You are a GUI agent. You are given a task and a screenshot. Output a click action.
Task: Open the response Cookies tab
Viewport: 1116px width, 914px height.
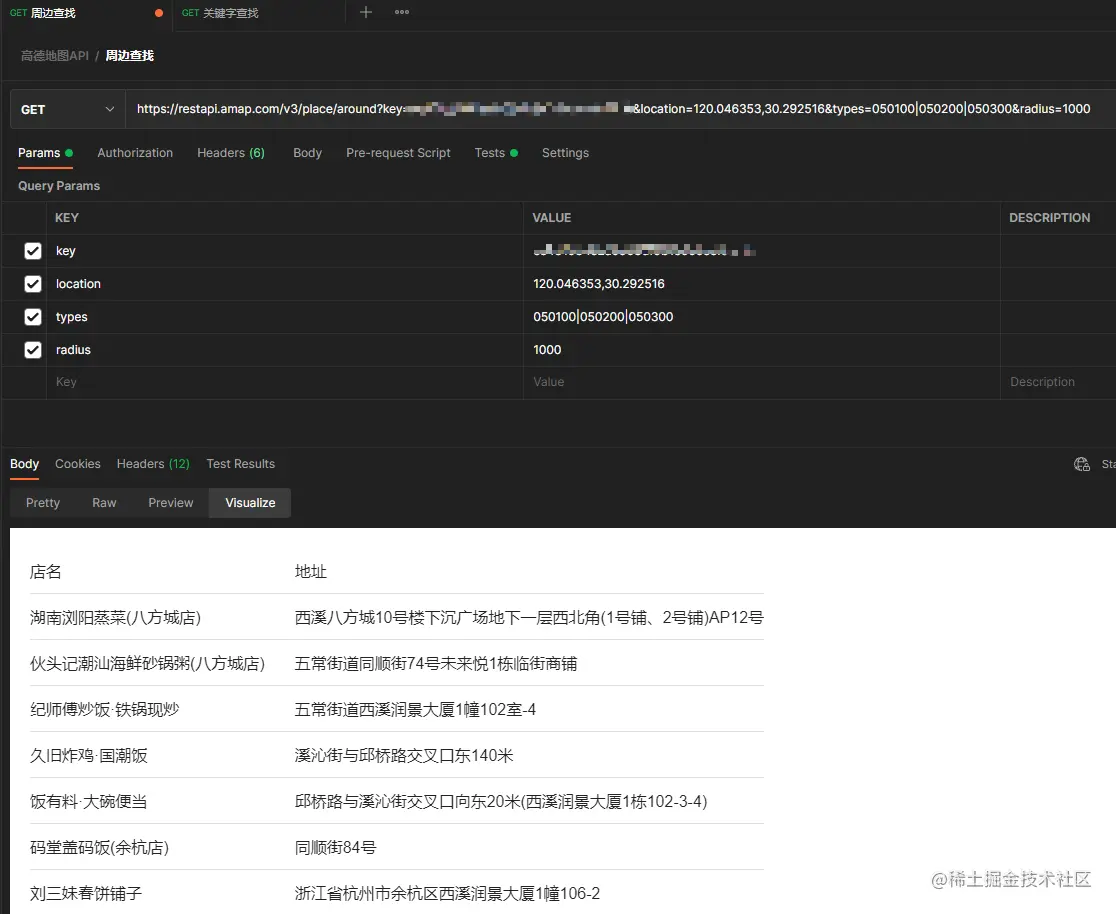pos(78,464)
